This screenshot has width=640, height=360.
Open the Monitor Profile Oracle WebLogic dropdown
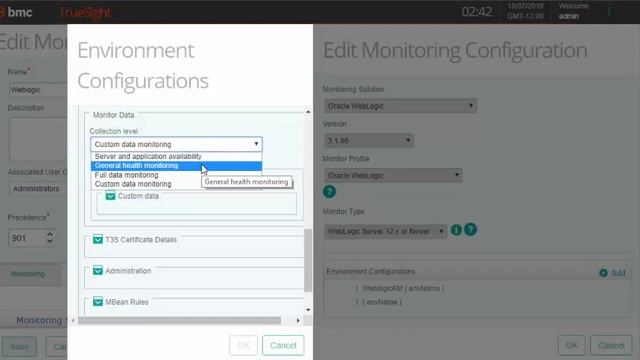pyautogui.click(x=393, y=176)
